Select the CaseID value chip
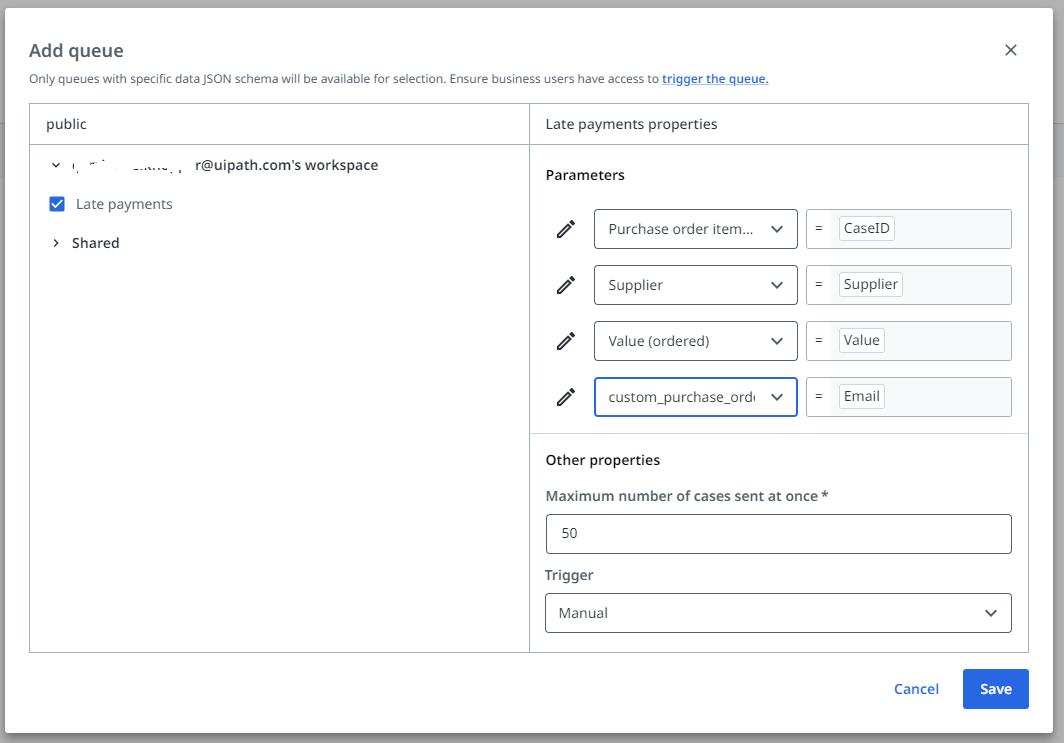1064x743 pixels. tap(866, 228)
